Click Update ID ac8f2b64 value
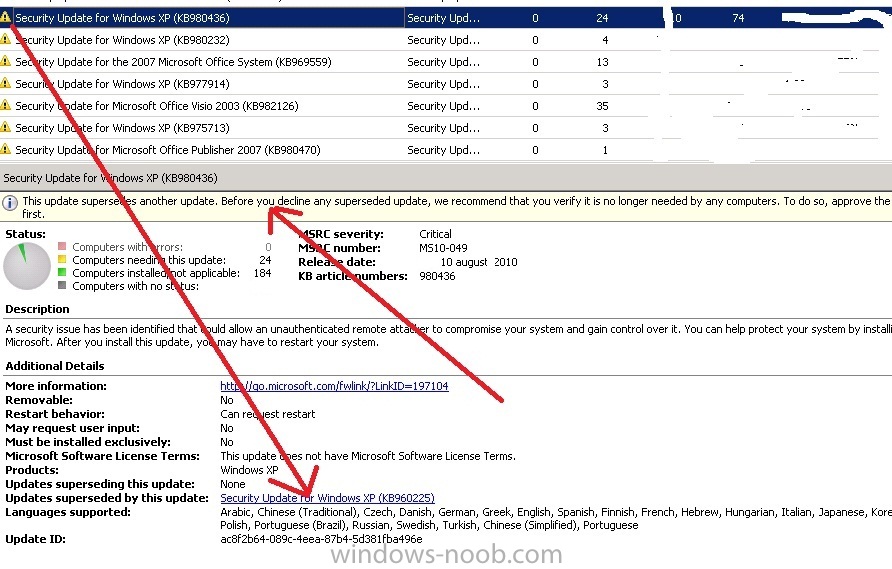This screenshot has height=569, width=892. point(321,539)
